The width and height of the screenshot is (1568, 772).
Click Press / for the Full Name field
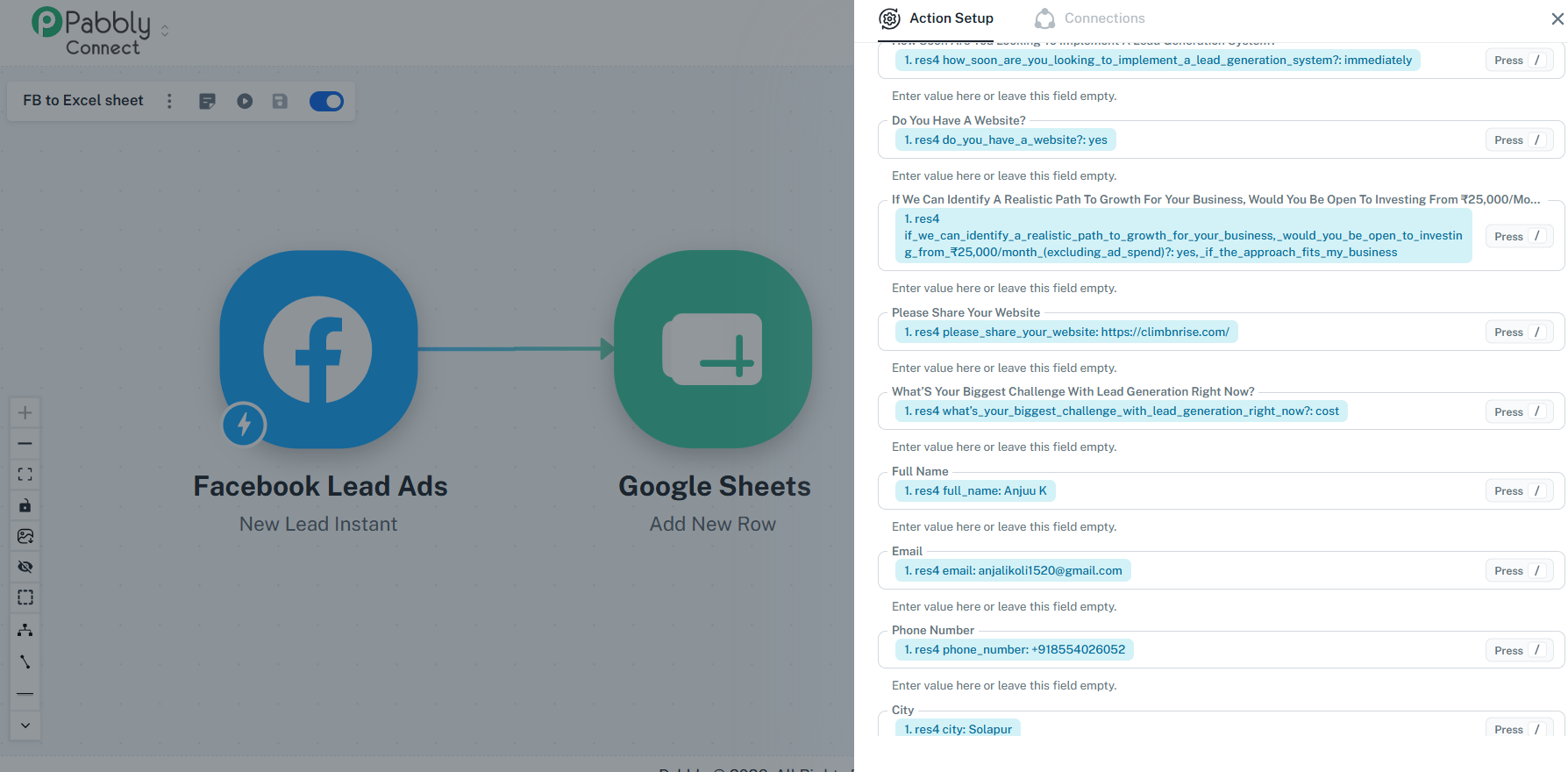coord(1519,491)
